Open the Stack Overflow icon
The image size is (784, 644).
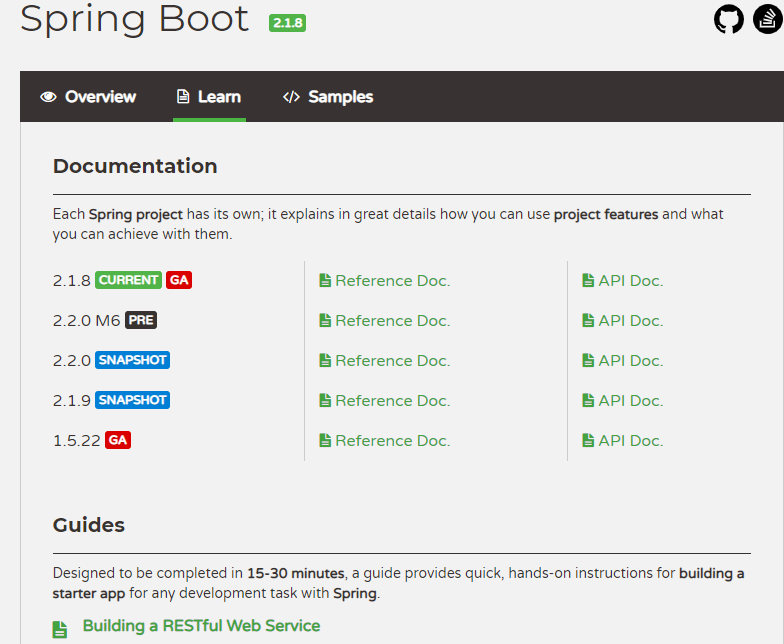click(768, 20)
